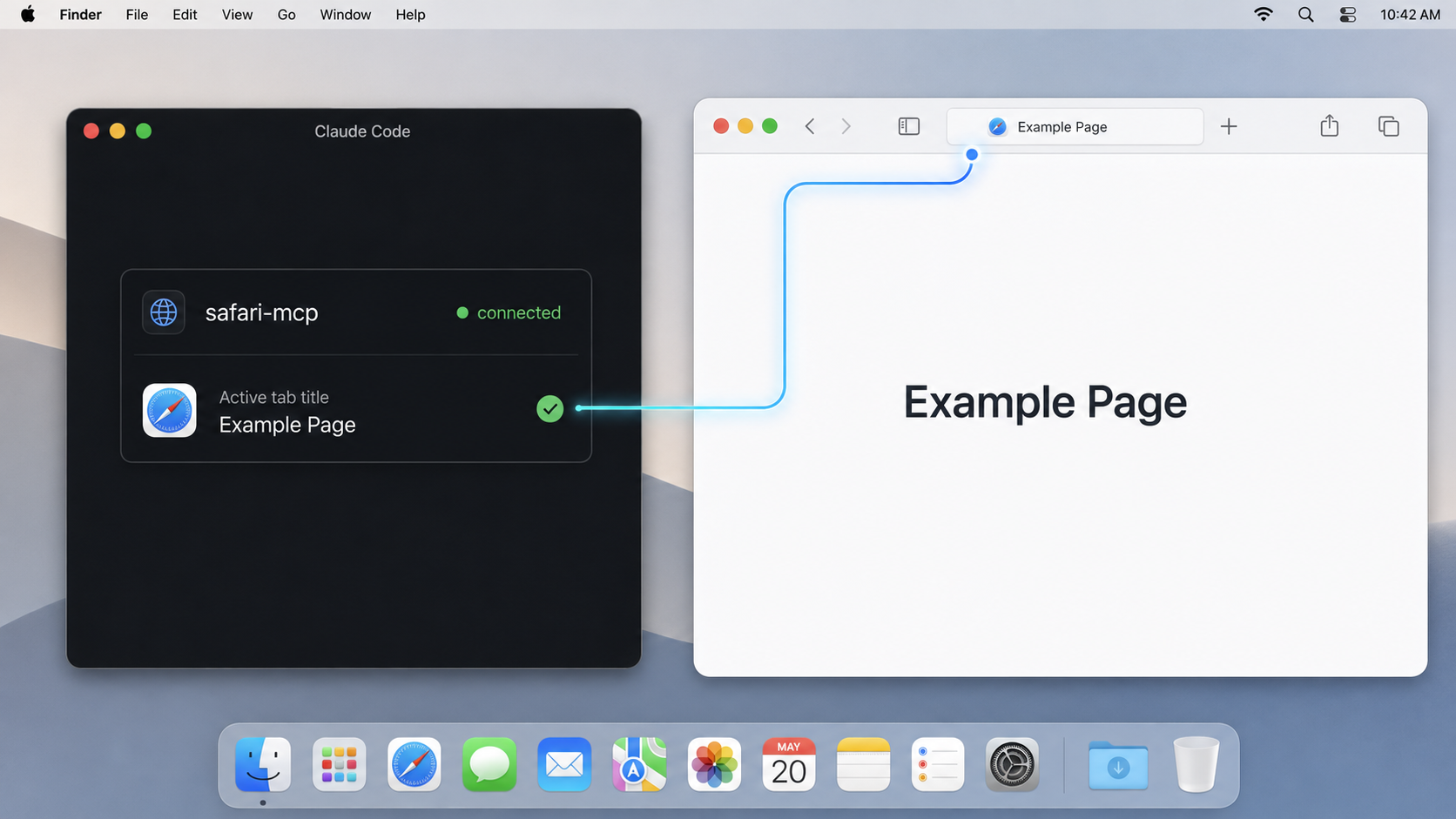Open the File menu
1456x819 pixels.
tap(137, 15)
